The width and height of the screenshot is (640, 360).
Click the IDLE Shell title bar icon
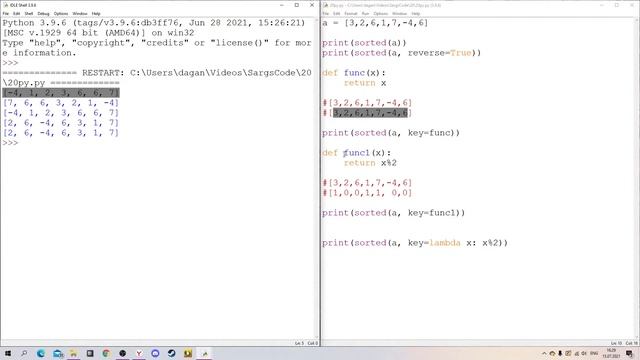click(5, 5)
